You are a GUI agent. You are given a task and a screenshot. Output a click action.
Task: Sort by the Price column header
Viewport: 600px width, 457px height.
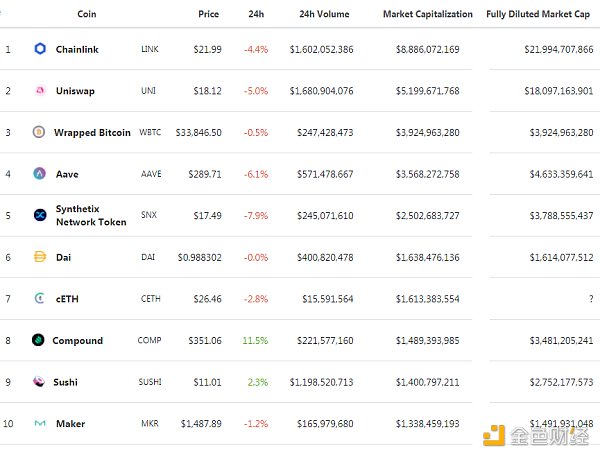point(209,14)
